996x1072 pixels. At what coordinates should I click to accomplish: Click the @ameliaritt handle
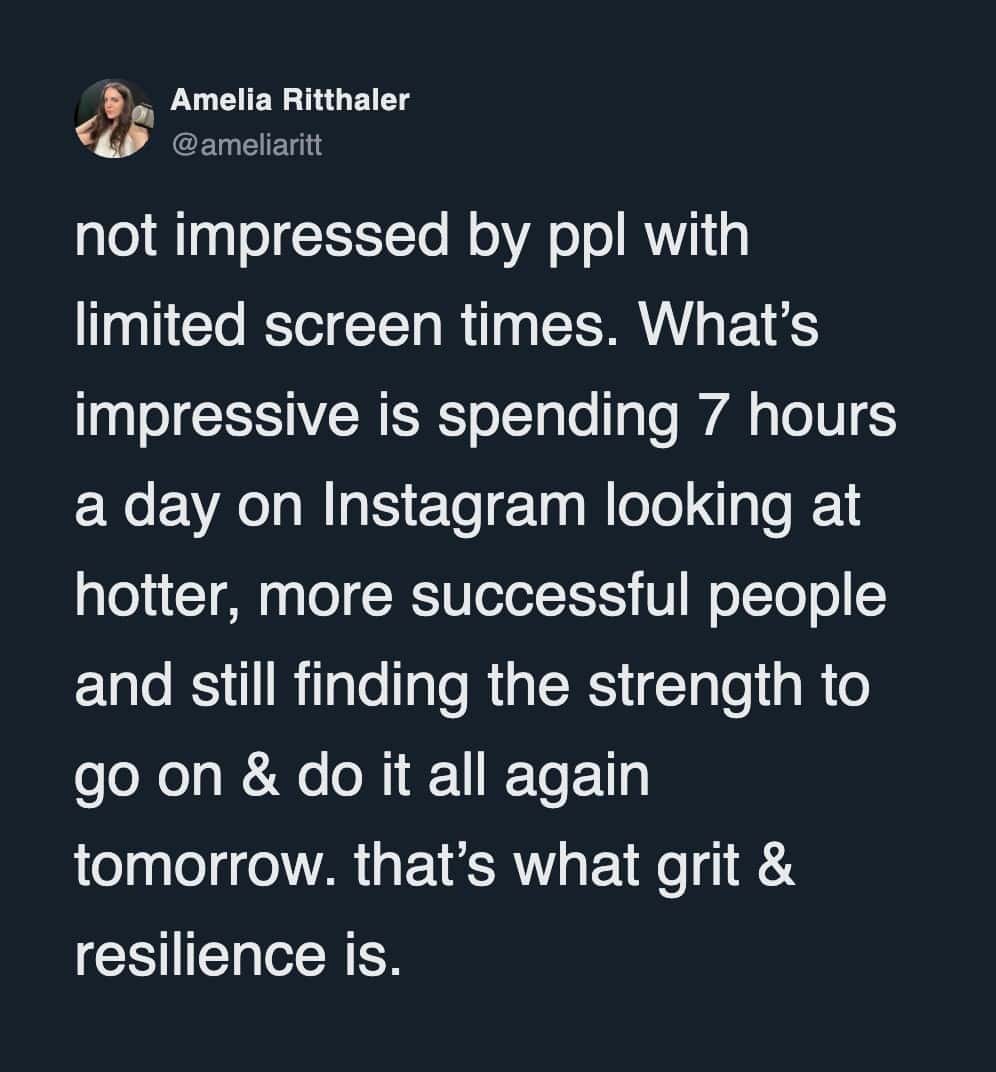tap(247, 147)
